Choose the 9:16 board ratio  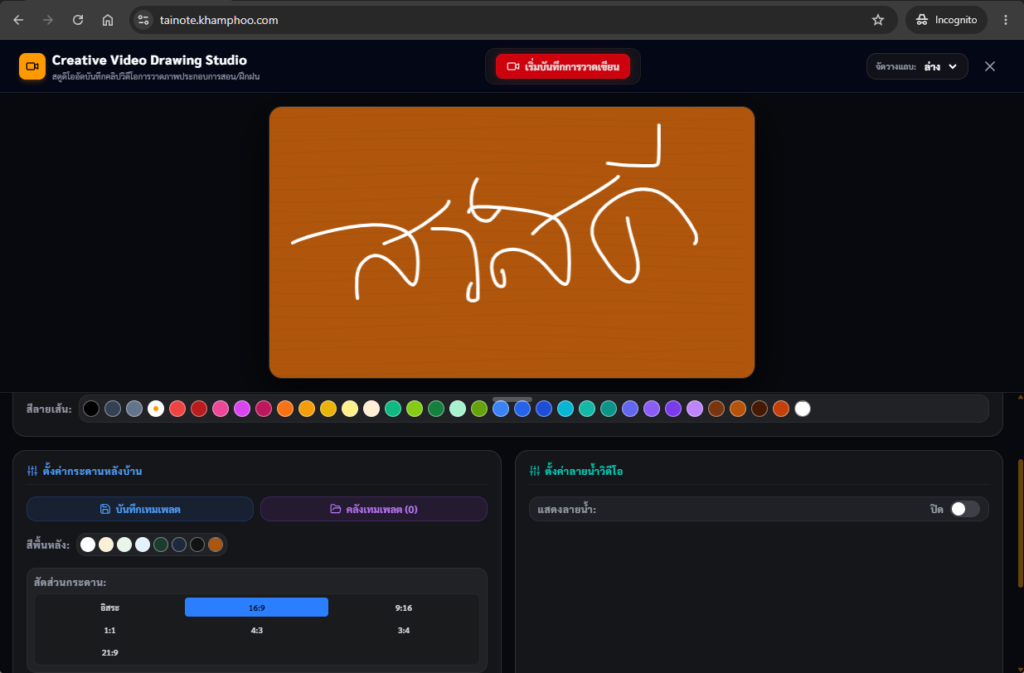[x=404, y=608]
